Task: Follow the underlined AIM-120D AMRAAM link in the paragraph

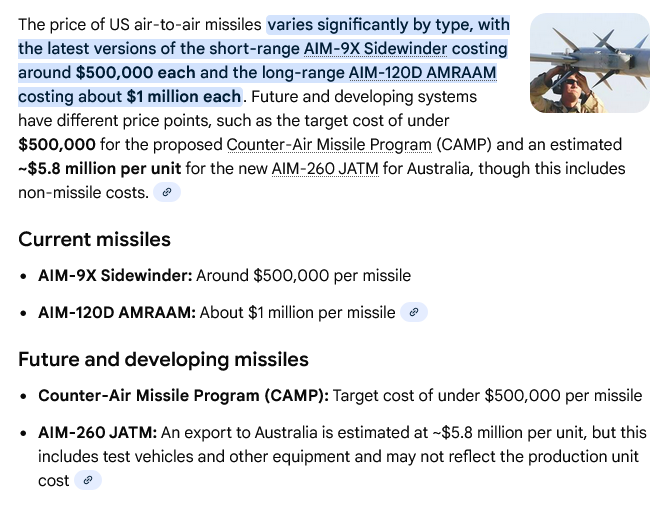Action: tap(422, 72)
